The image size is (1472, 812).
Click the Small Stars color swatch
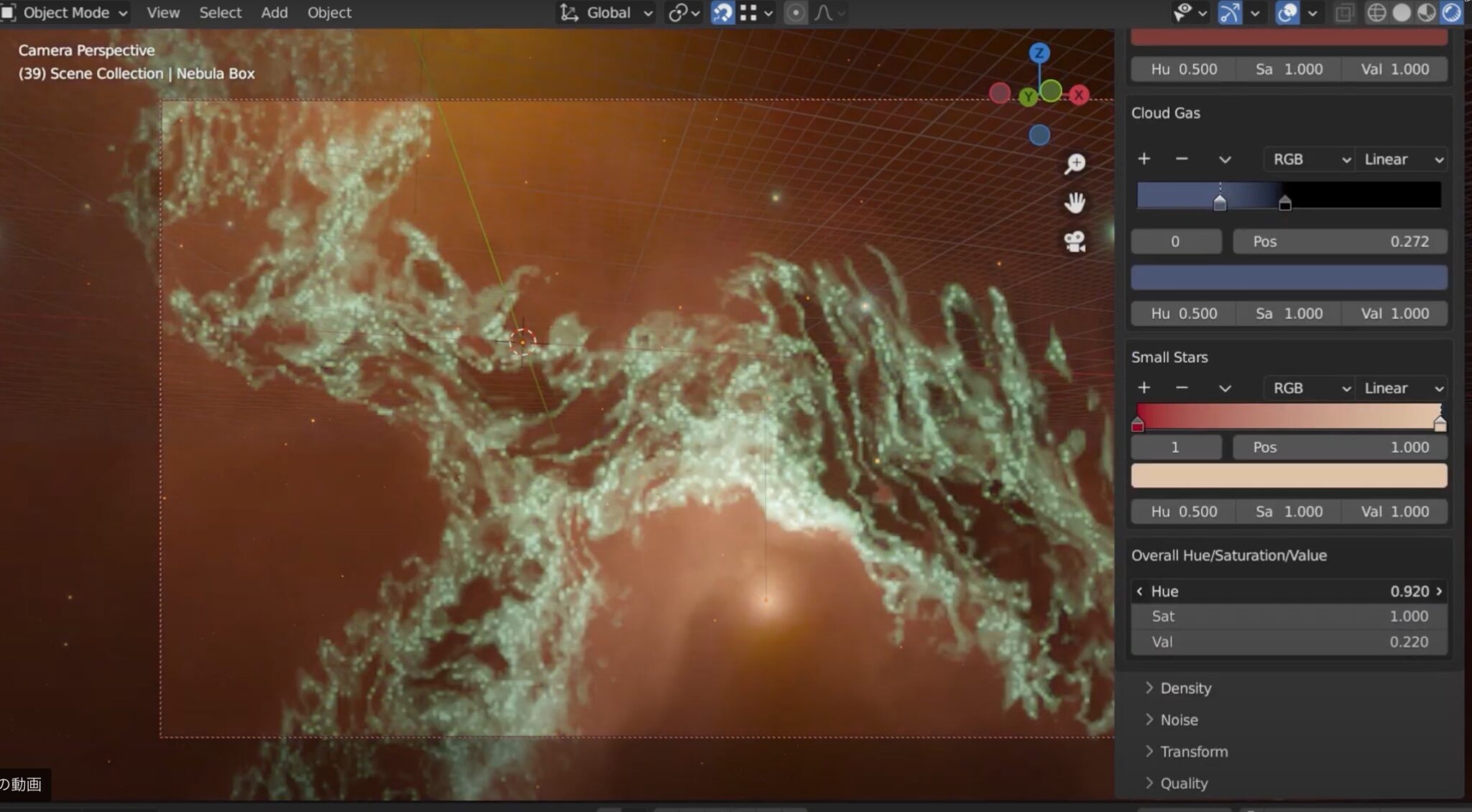tap(1289, 475)
